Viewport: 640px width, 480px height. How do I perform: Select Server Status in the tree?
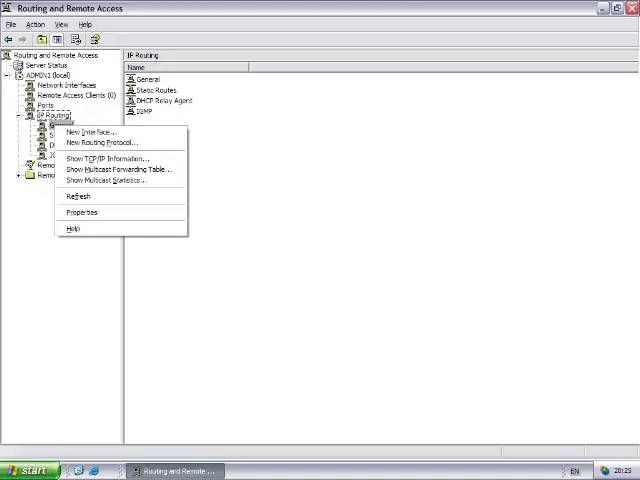[46, 65]
